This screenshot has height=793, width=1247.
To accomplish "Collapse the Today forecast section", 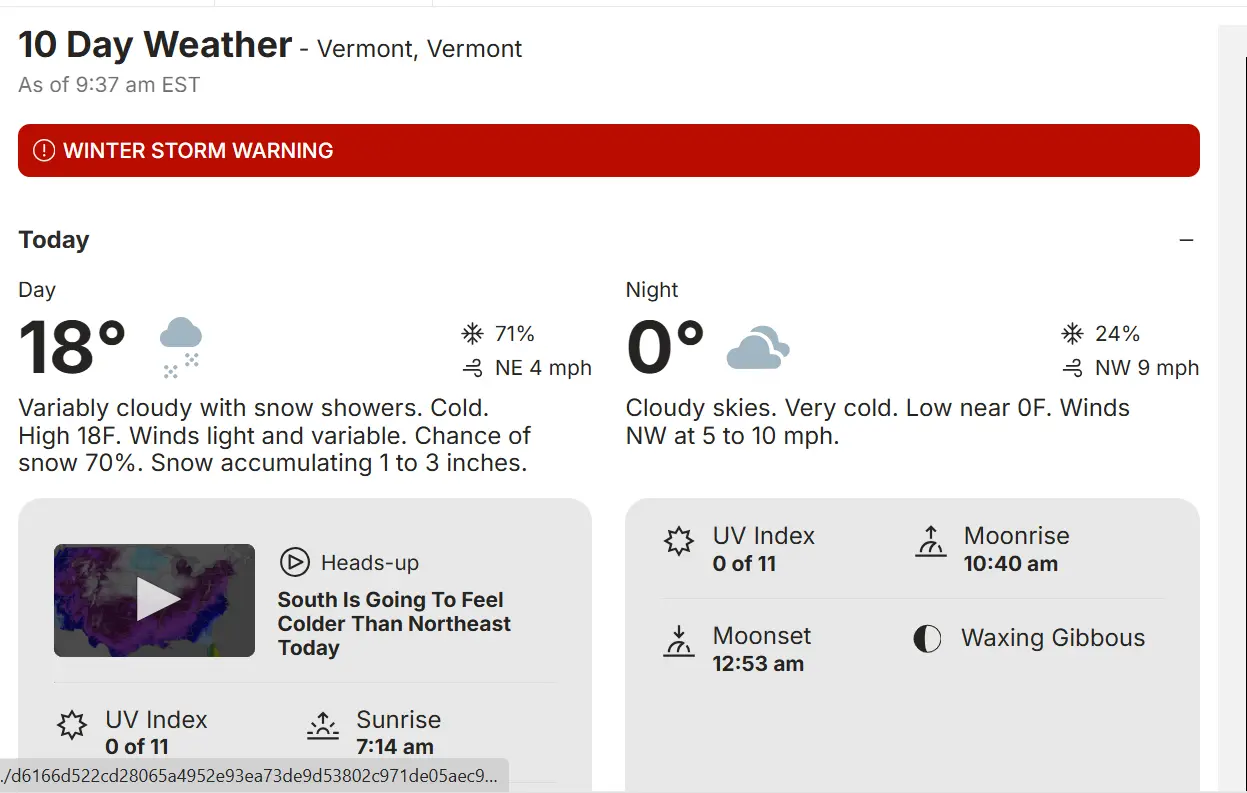I will 1186,241.
